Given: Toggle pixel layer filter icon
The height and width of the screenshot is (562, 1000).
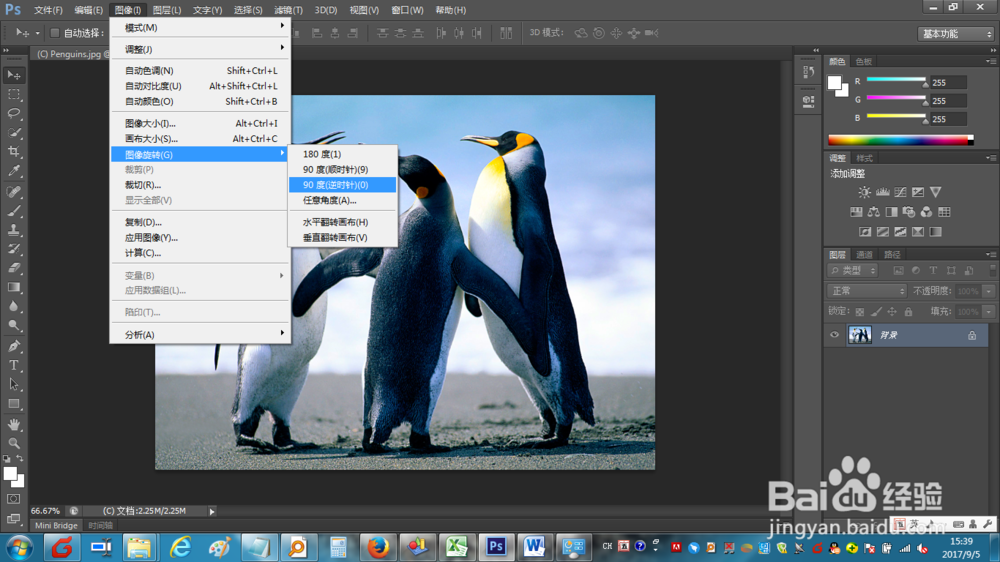Looking at the screenshot, I should (x=898, y=271).
